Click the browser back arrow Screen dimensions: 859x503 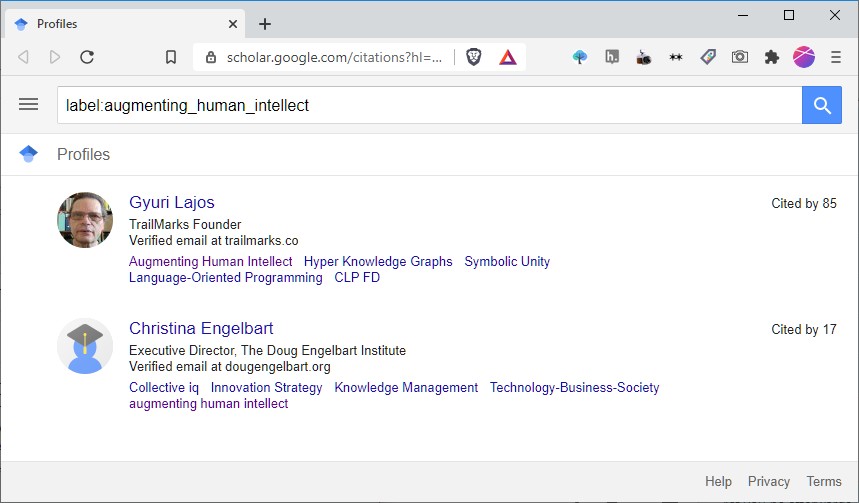(x=23, y=57)
